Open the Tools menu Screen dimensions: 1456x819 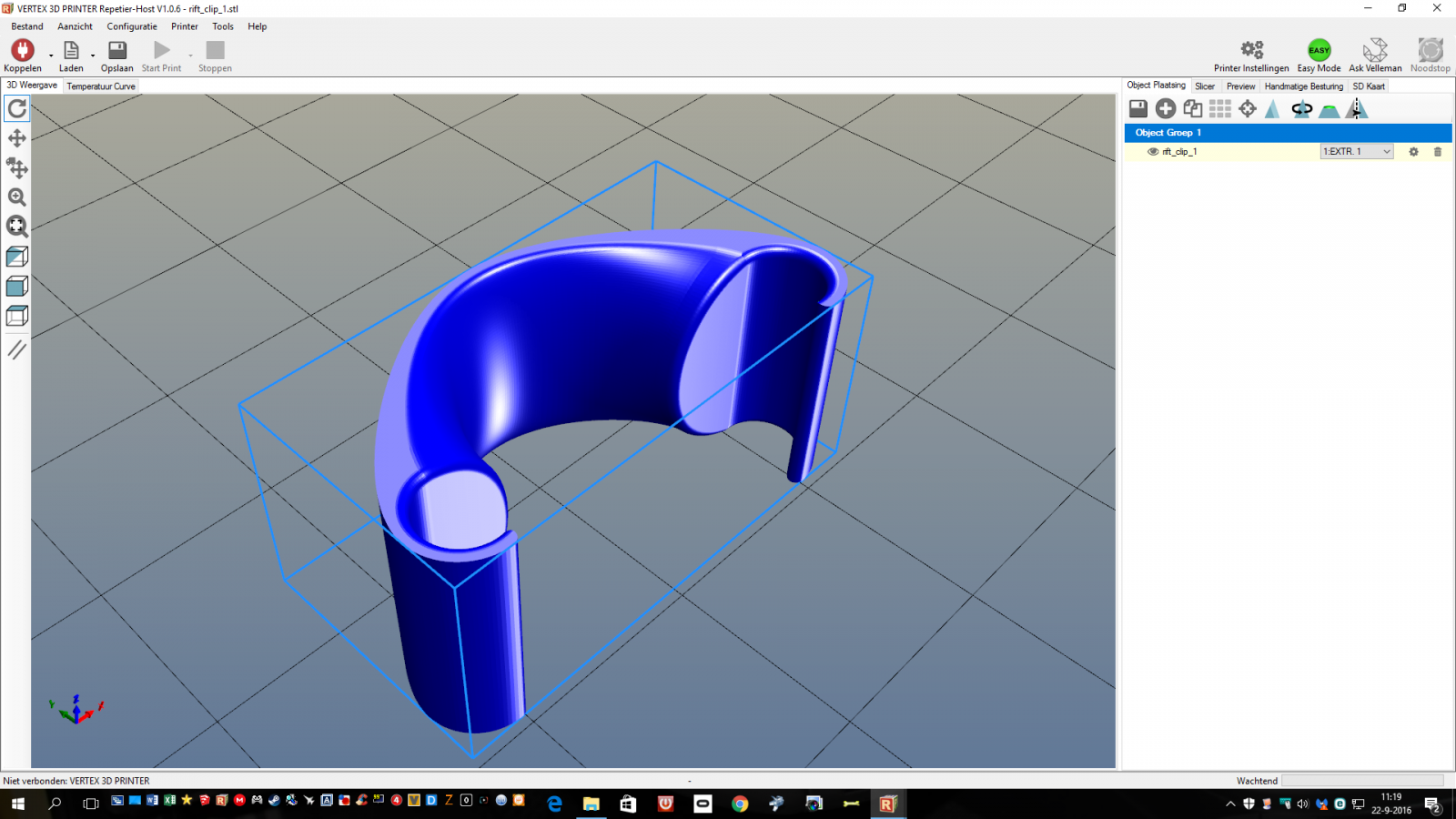click(223, 26)
